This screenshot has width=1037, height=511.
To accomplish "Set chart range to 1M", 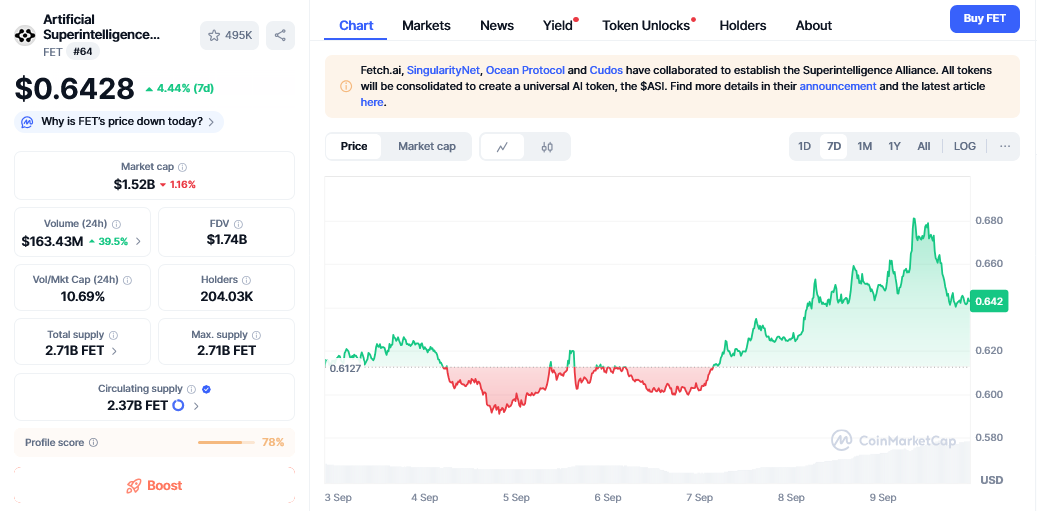I will (864, 146).
